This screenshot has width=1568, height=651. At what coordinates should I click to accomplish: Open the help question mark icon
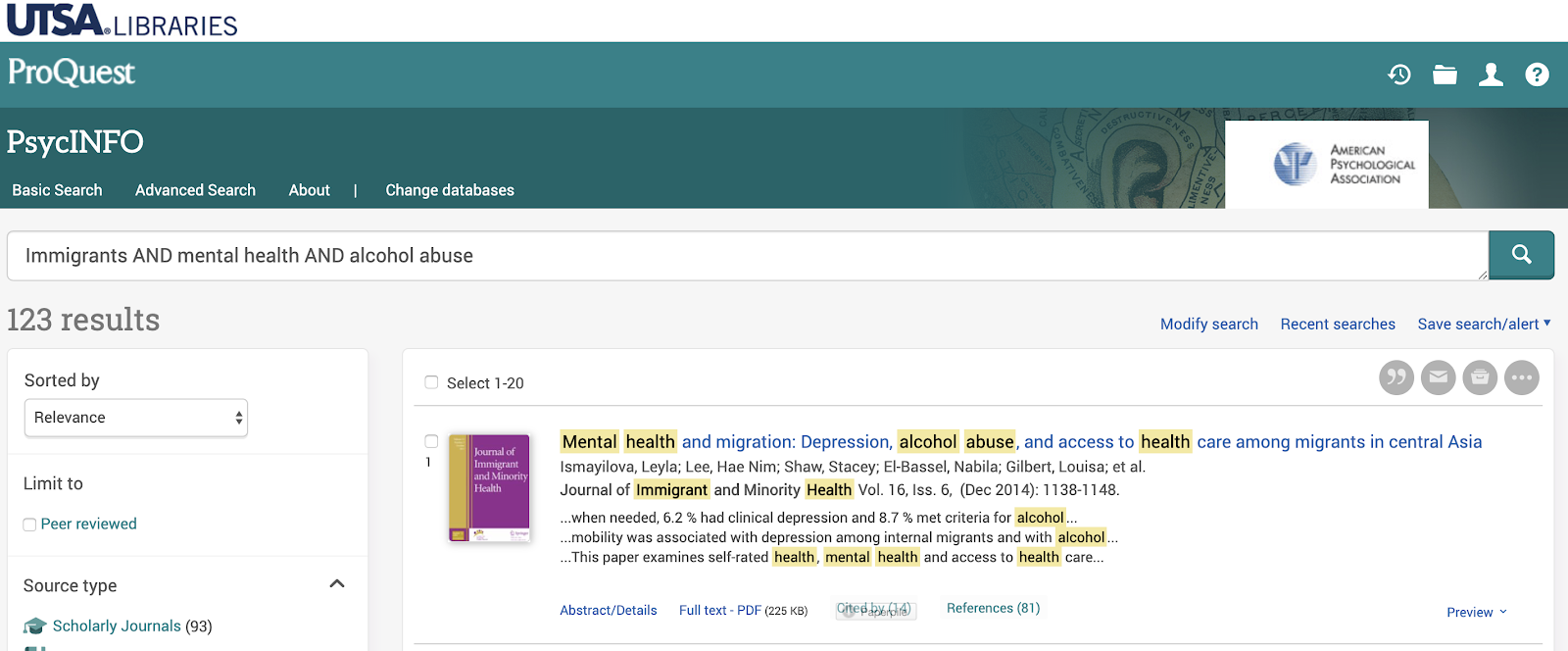click(1537, 75)
